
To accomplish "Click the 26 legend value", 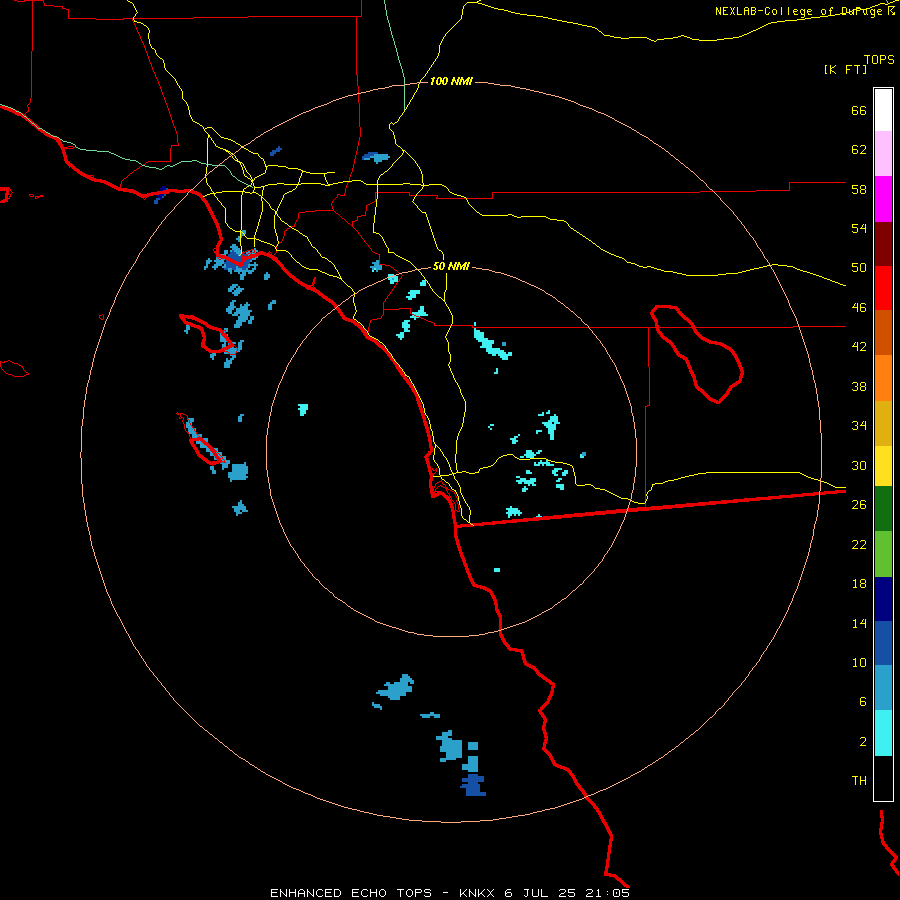I will tap(859, 505).
